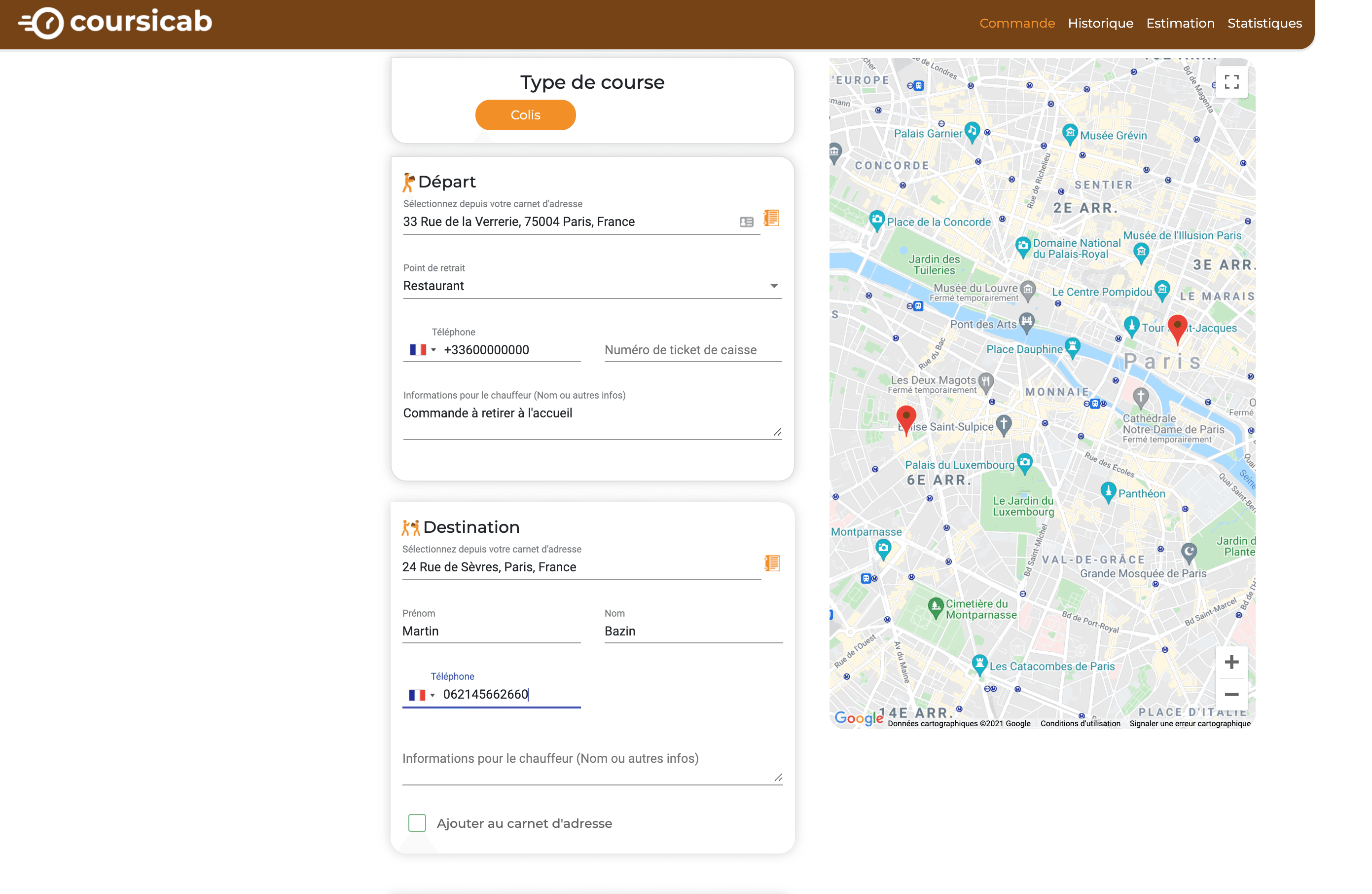Click Musée Grévin map pin
The height and width of the screenshot is (894, 1372).
[1070, 135]
